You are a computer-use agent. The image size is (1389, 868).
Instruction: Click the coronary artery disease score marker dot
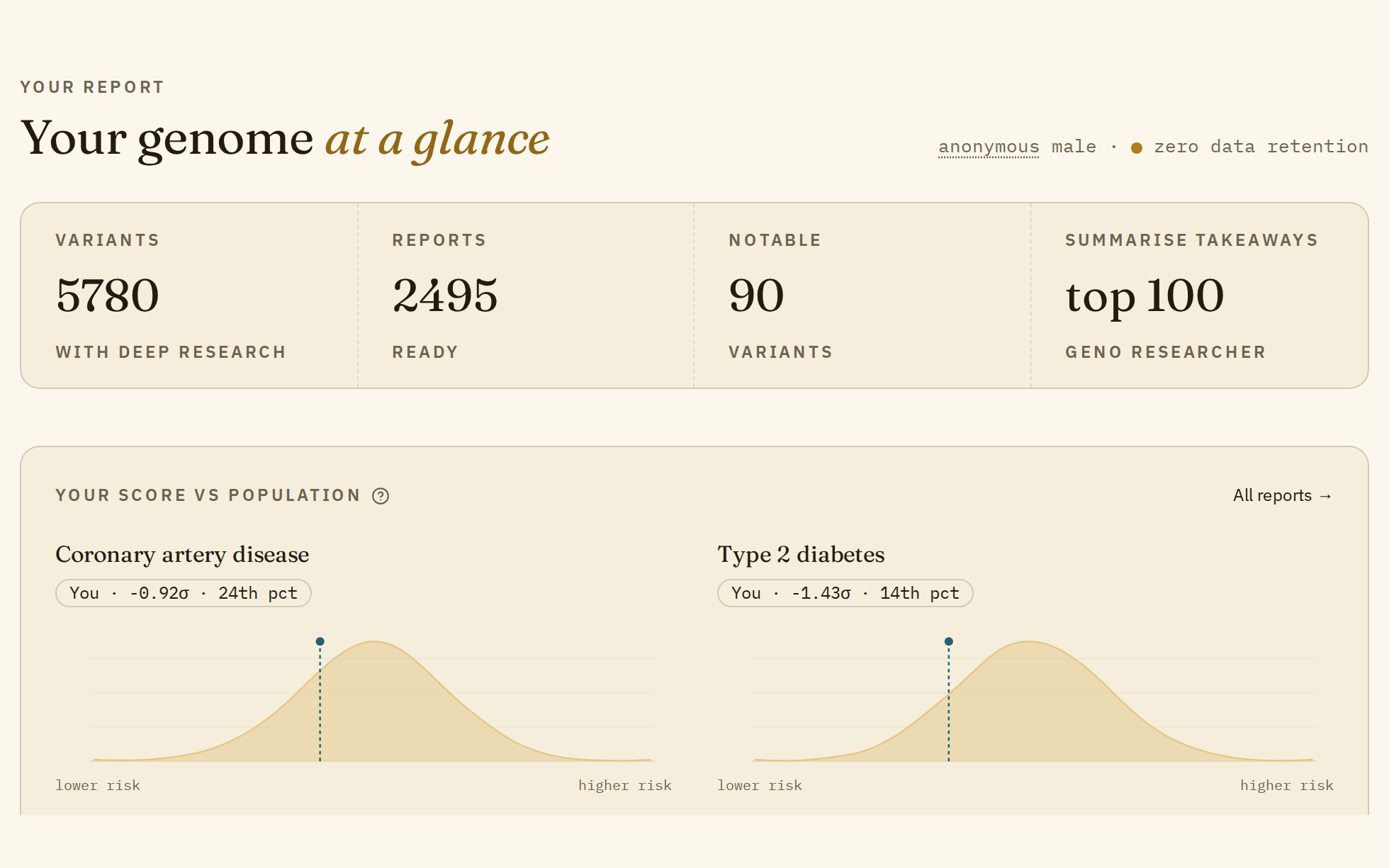tap(320, 641)
